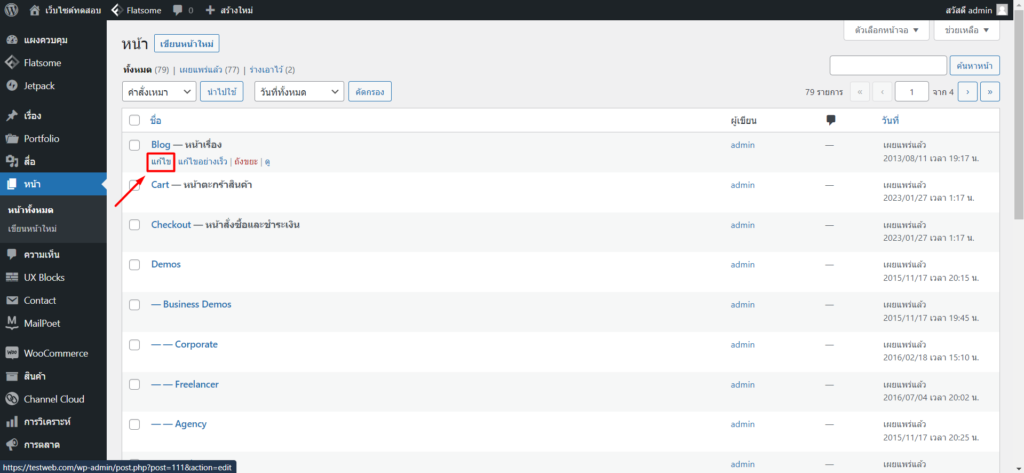Click the WooCommerce icon in sidebar
Image resolution: width=1024 pixels, height=473 pixels.
tap(11, 353)
